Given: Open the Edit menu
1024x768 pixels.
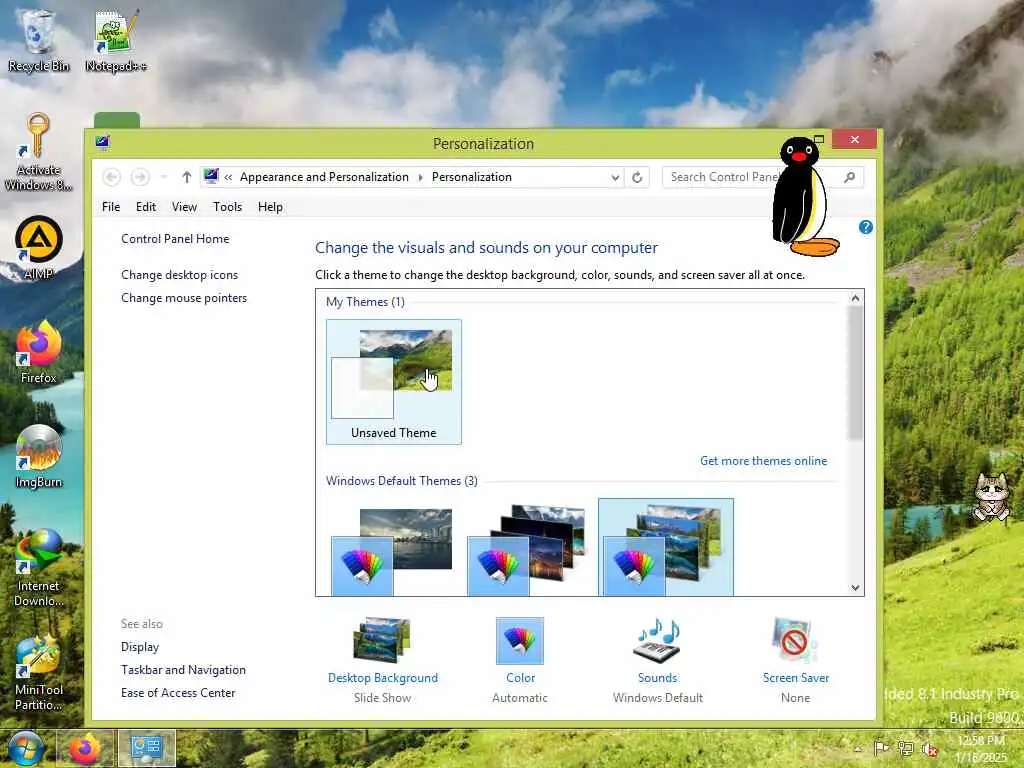Looking at the screenshot, I should point(146,207).
